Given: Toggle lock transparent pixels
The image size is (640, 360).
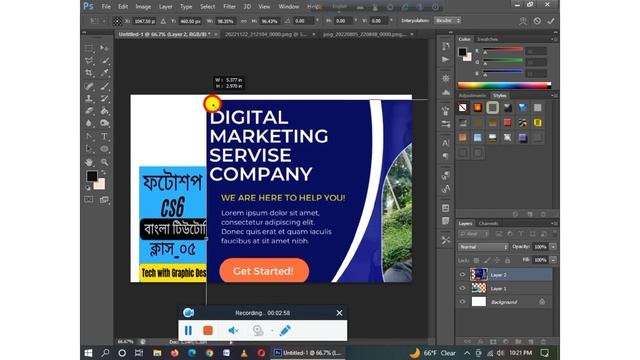Looking at the screenshot, I should click(476, 260).
